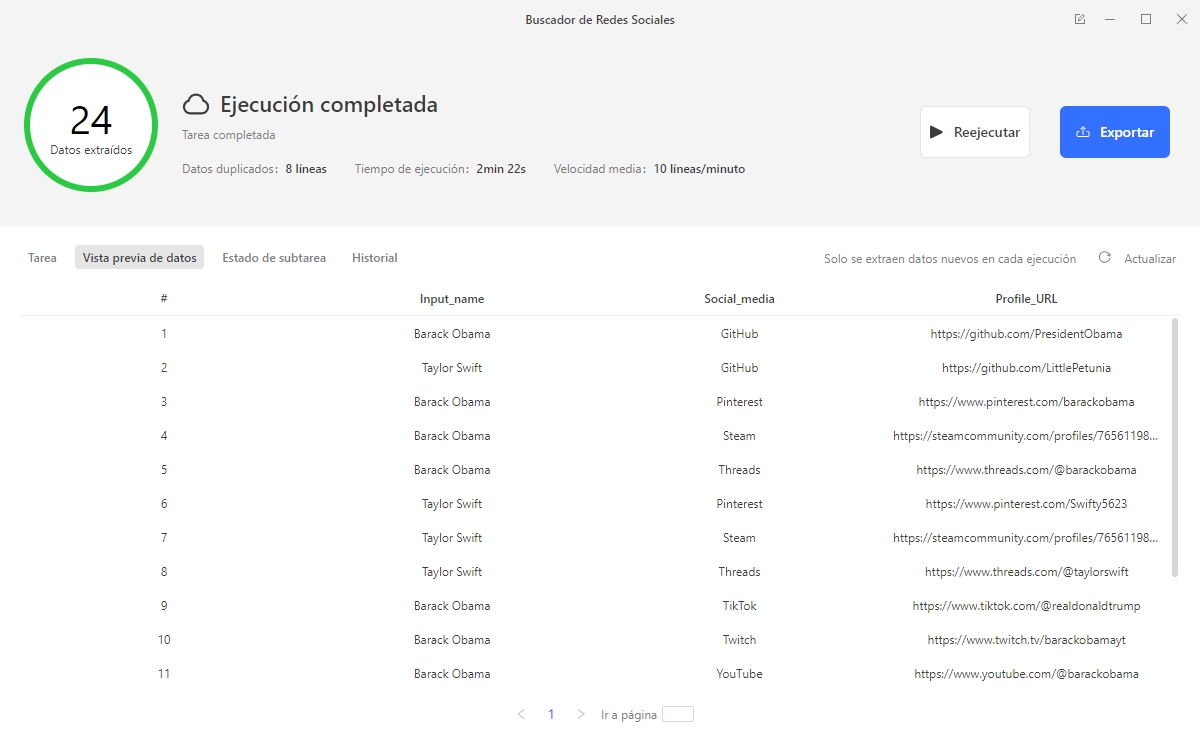This screenshot has height=734, width=1200.
Task: Click the cloud status icon
Action: coord(196,105)
